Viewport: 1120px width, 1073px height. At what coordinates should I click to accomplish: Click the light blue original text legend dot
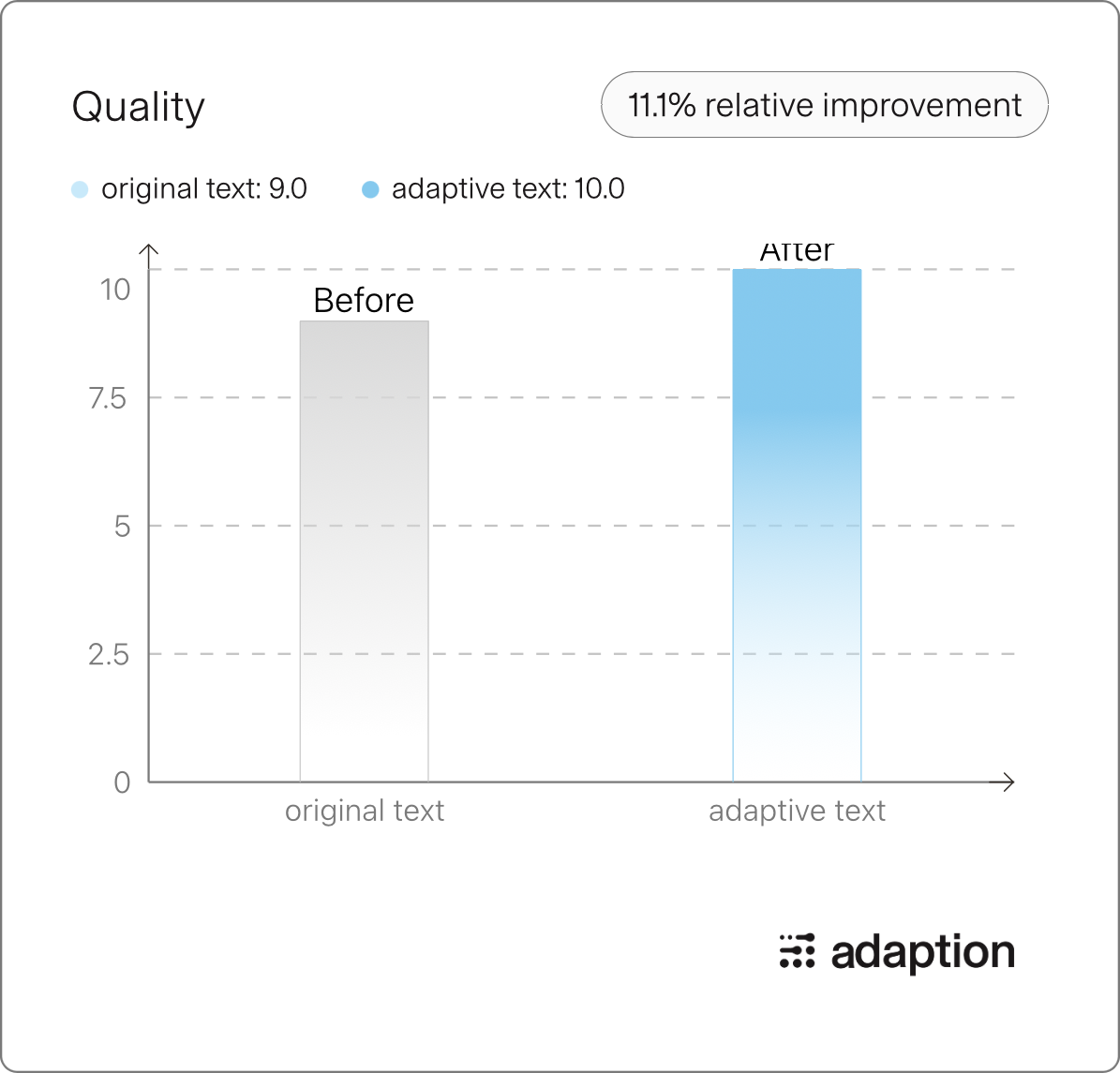[x=80, y=189]
